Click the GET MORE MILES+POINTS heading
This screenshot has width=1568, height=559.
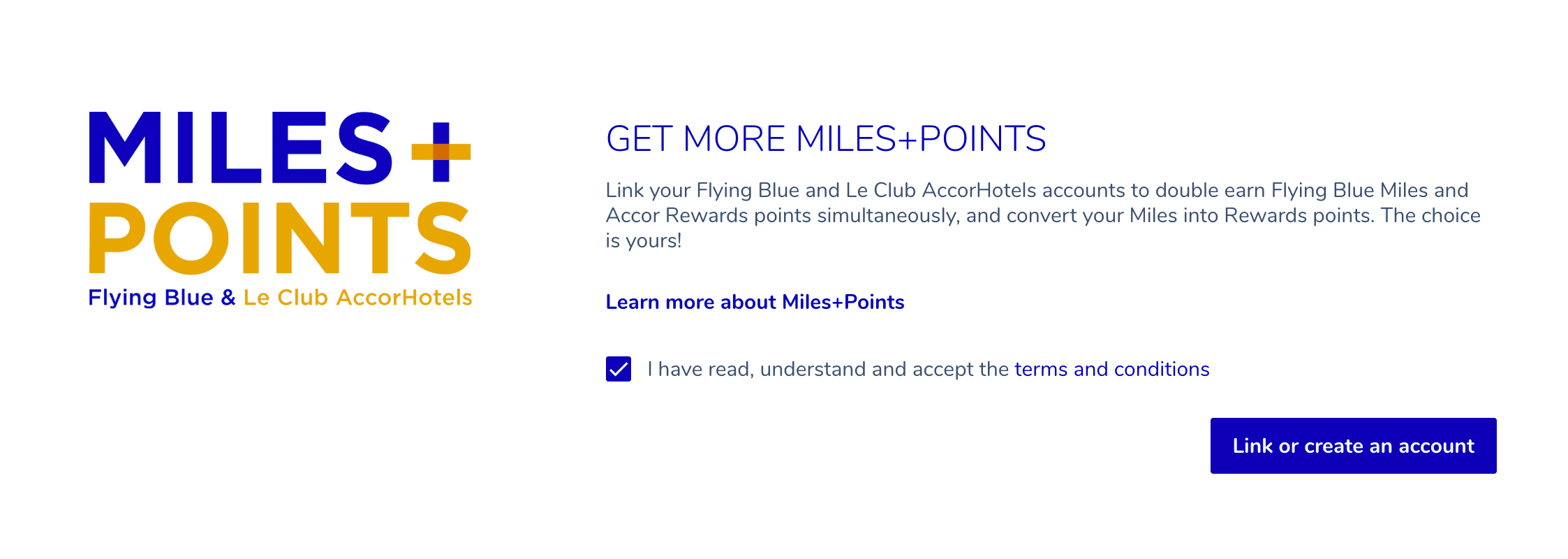click(x=826, y=138)
